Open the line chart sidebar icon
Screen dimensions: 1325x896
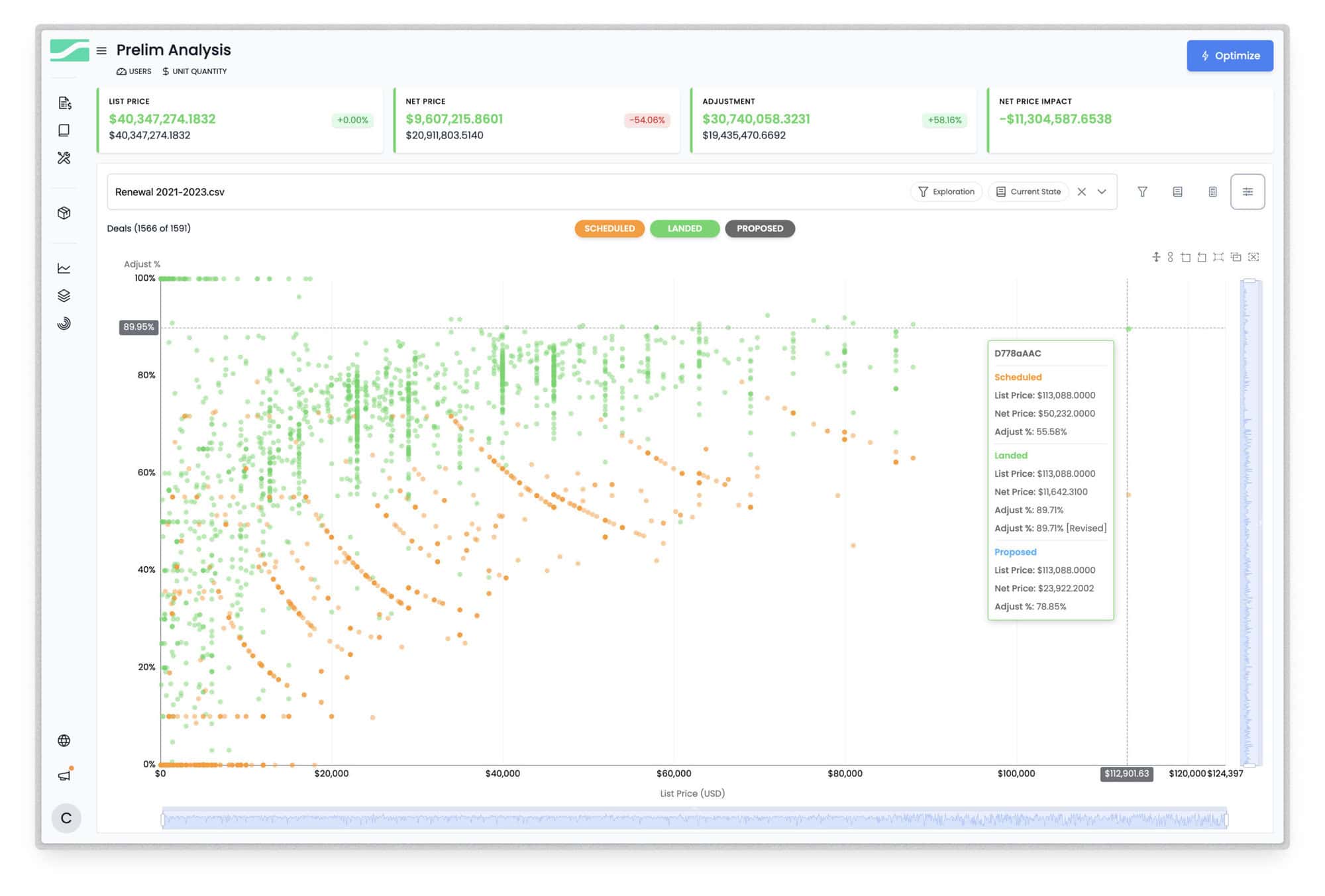(x=64, y=268)
